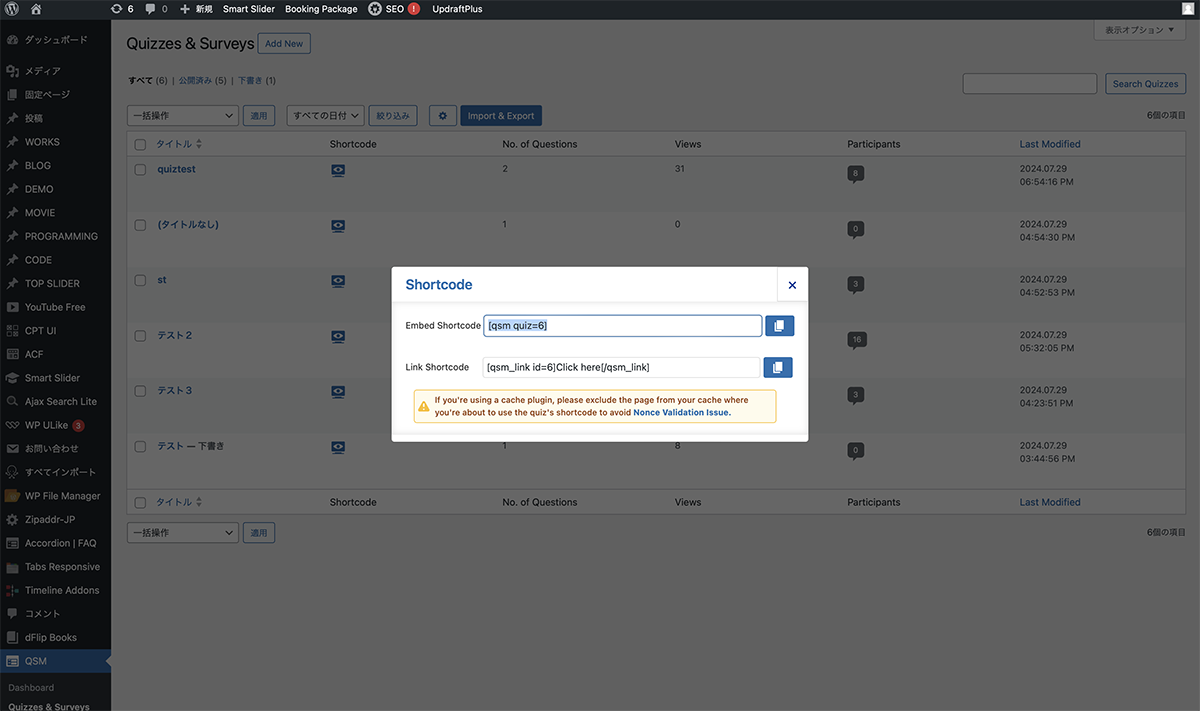Click the settings gear icon button
1200x711 pixels.
(x=443, y=116)
